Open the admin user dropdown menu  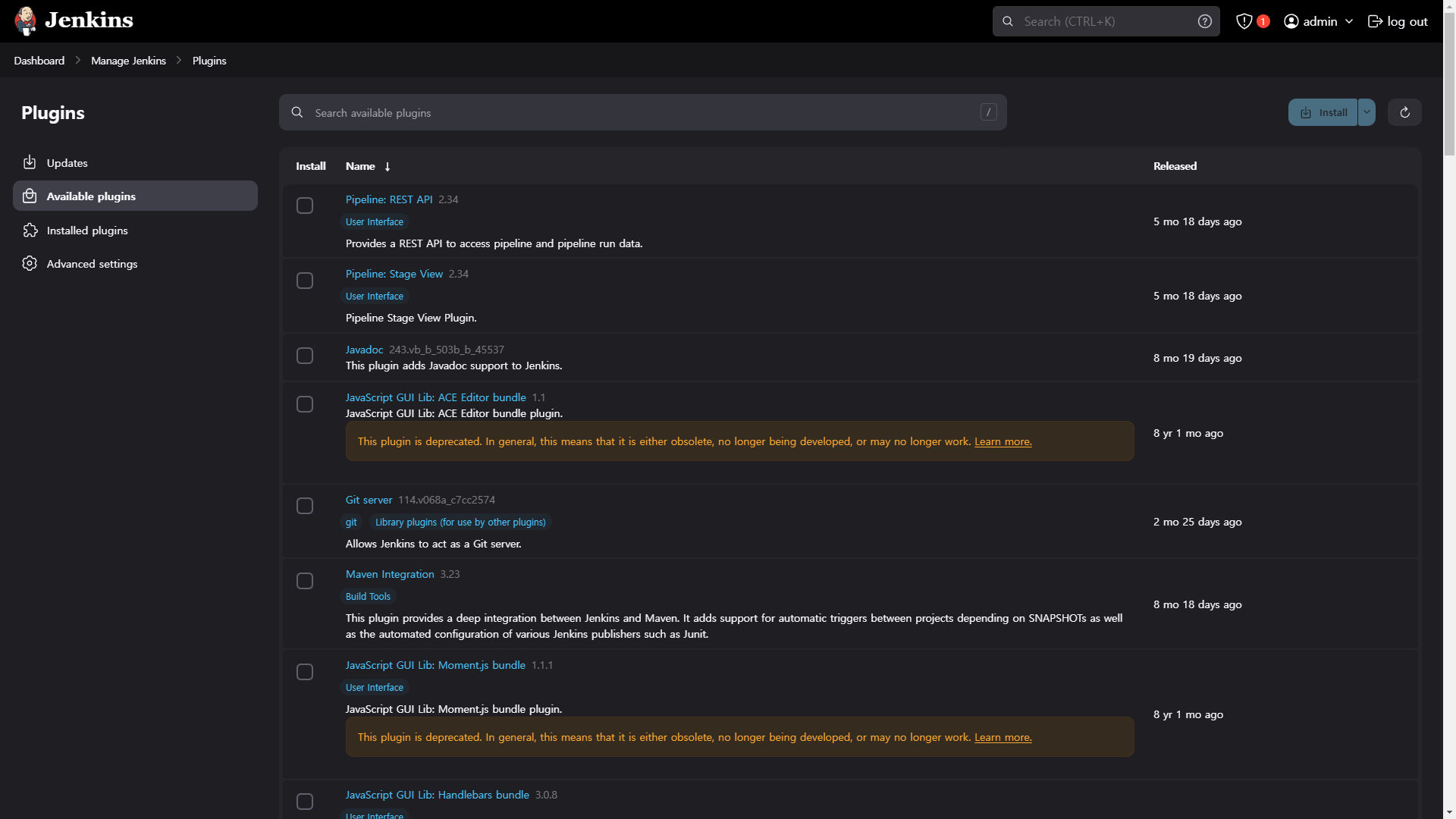[1318, 21]
